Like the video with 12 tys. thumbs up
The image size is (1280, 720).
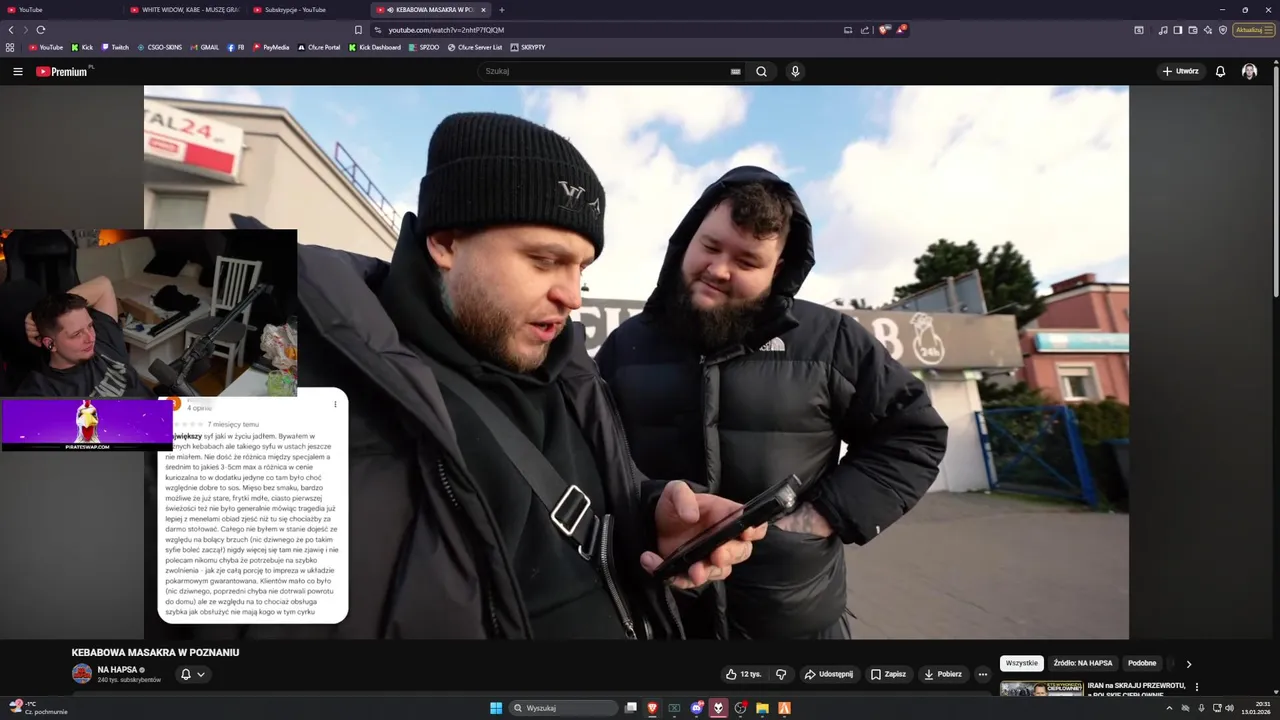pos(743,674)
